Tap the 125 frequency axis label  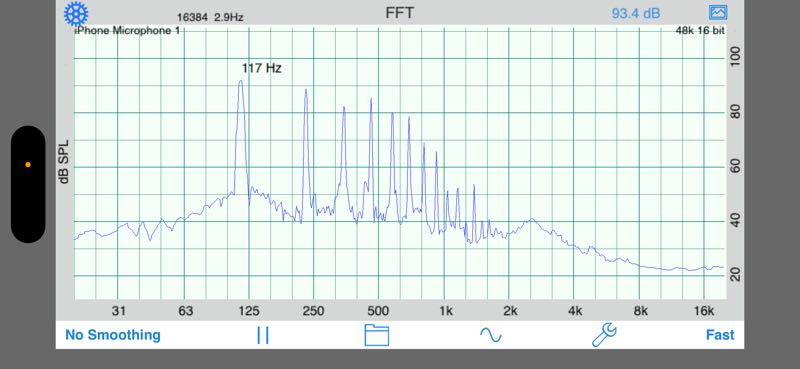point(248,311)
